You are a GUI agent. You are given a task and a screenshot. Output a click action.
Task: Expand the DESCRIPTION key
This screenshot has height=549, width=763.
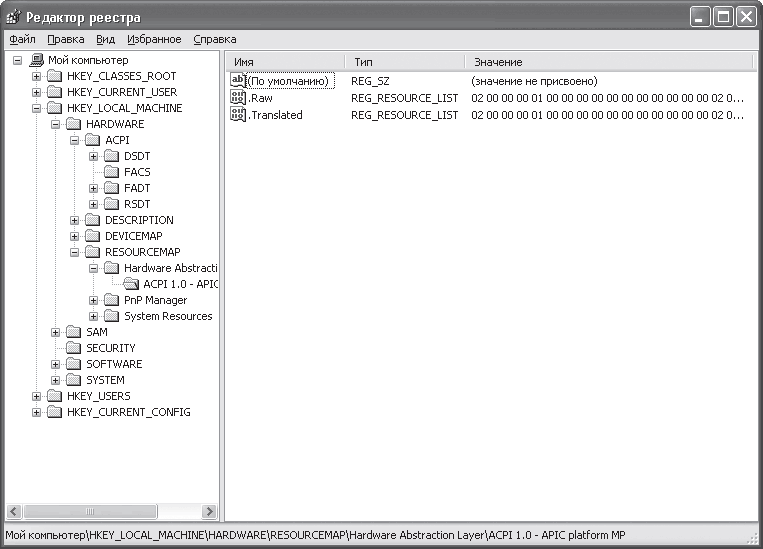pos(74,220)
